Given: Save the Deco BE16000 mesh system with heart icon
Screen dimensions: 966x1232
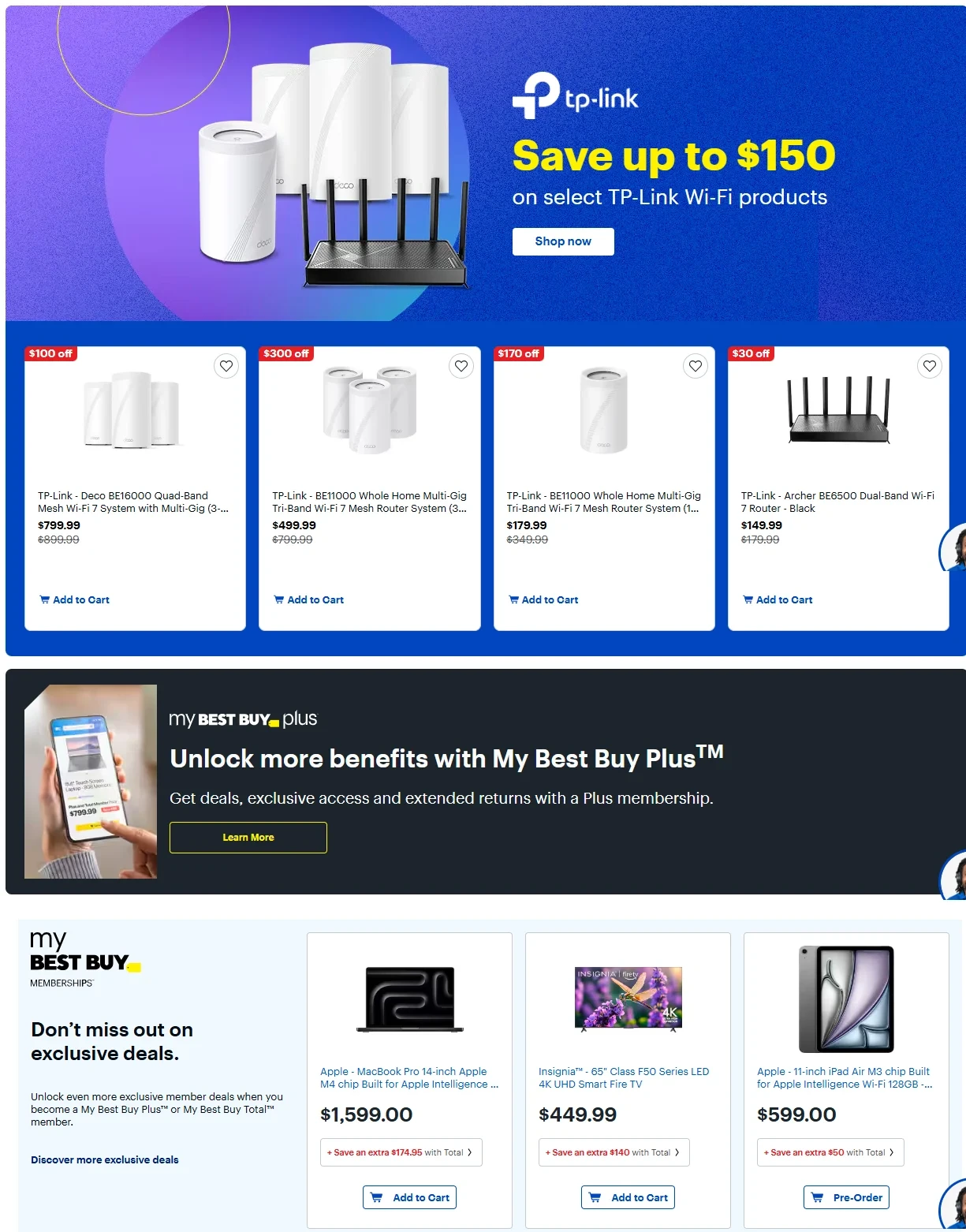Looking at the screenshot, I should click(x=226, y=366).
